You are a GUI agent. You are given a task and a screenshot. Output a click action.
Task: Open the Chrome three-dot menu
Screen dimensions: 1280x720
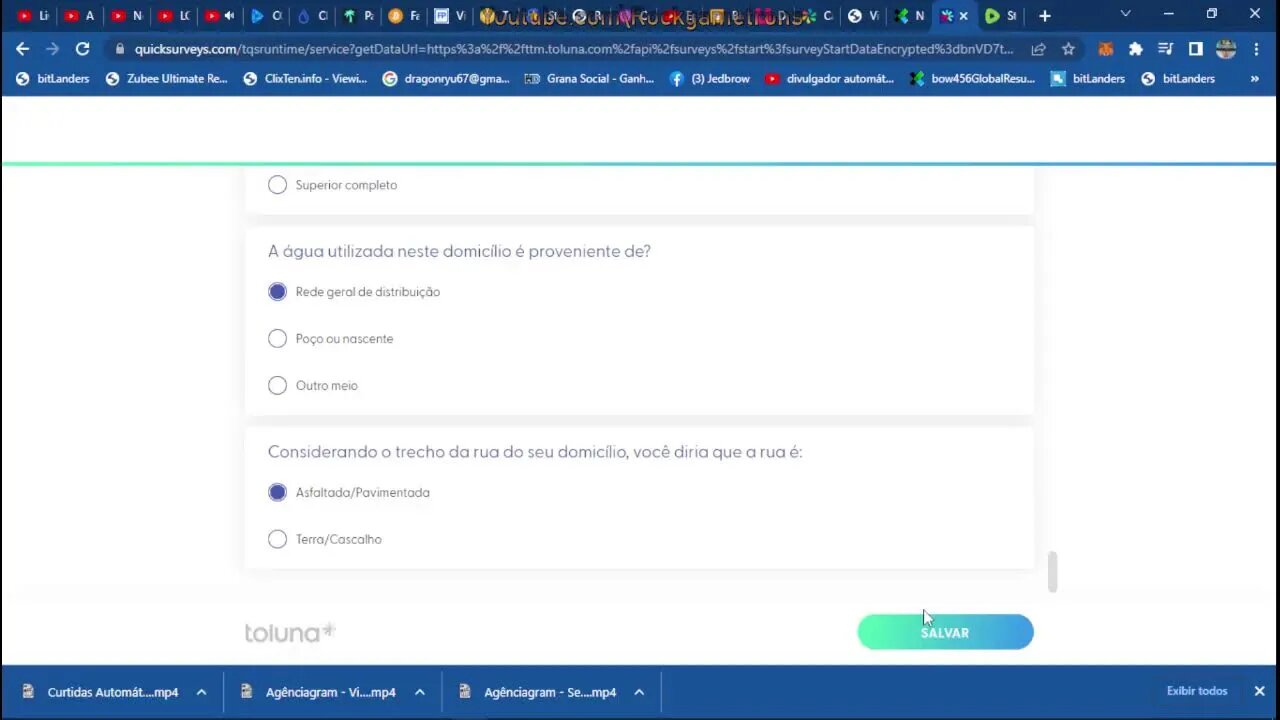click(1256, 48)
